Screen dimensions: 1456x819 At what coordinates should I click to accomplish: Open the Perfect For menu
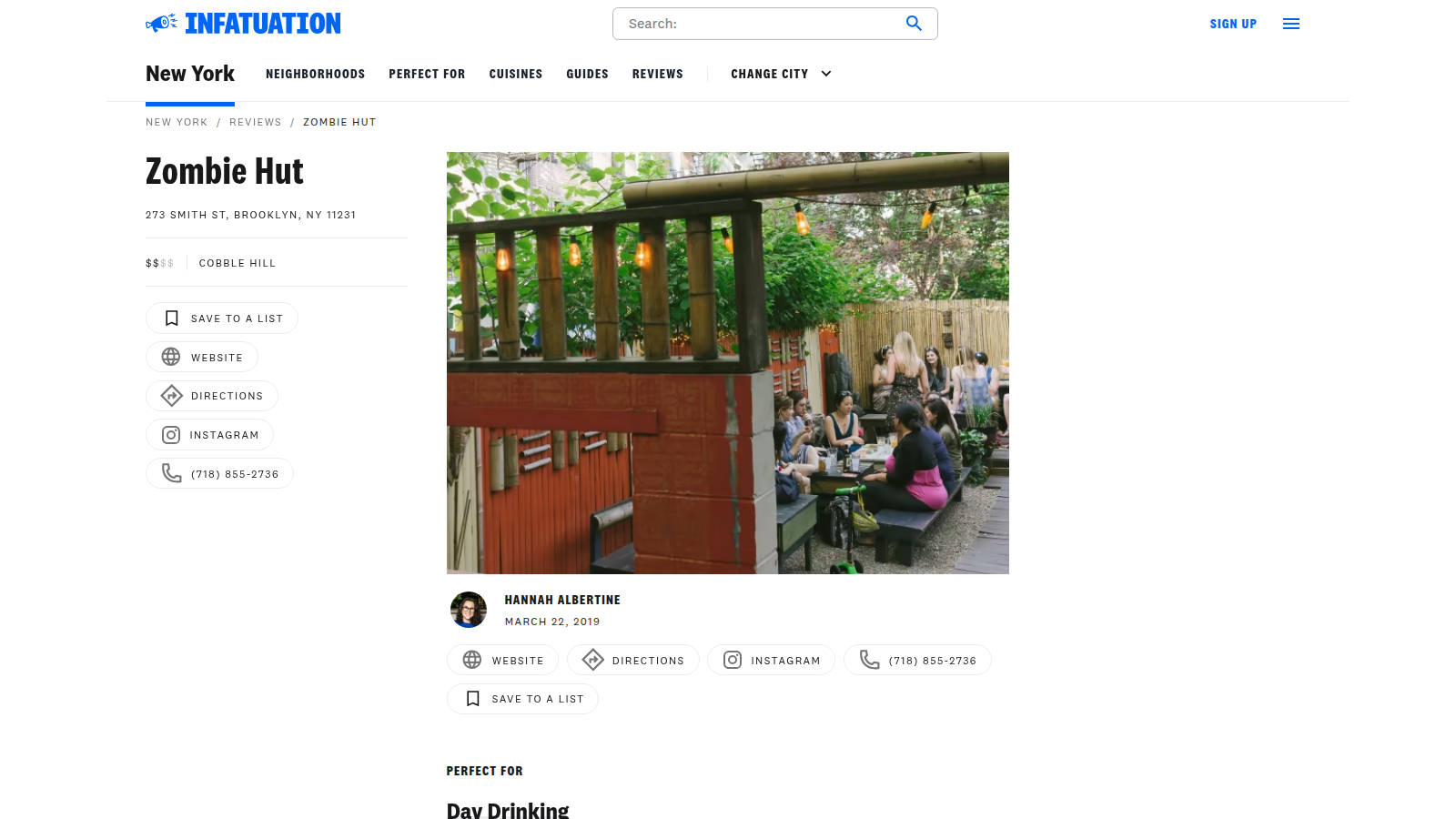427,74
